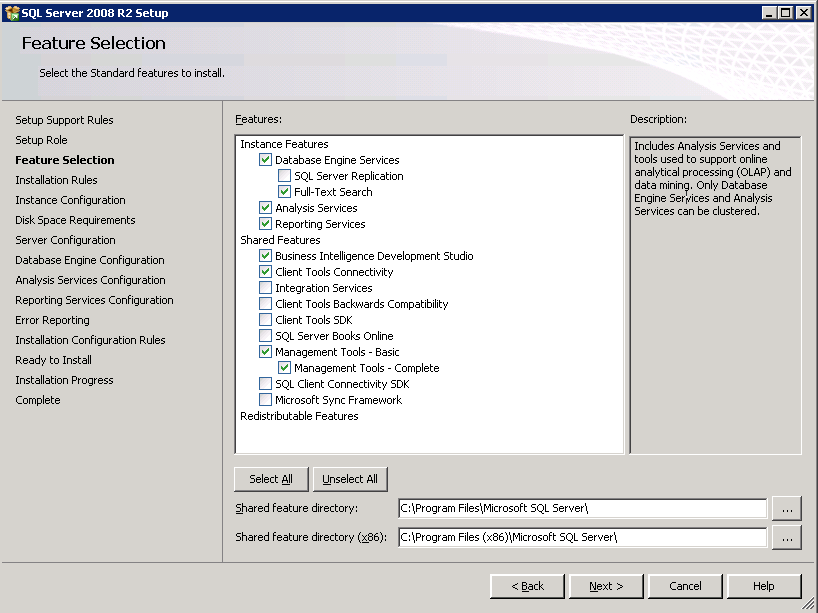This screenshot has height=613, width=818.
Task: Enable SQL Server Books Online
Action: 265,335
